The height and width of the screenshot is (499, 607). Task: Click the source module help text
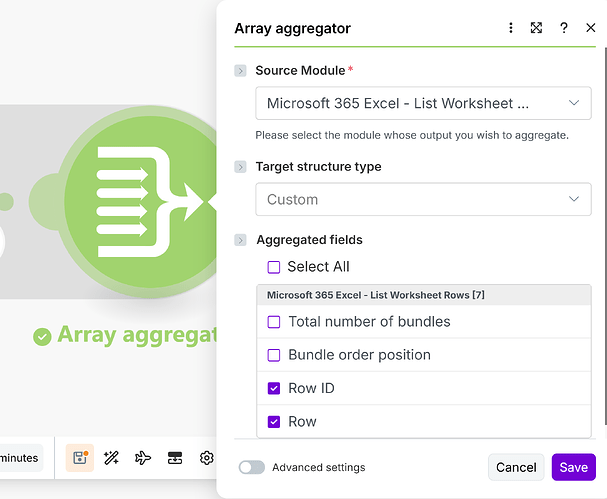[x=412, y=135]
